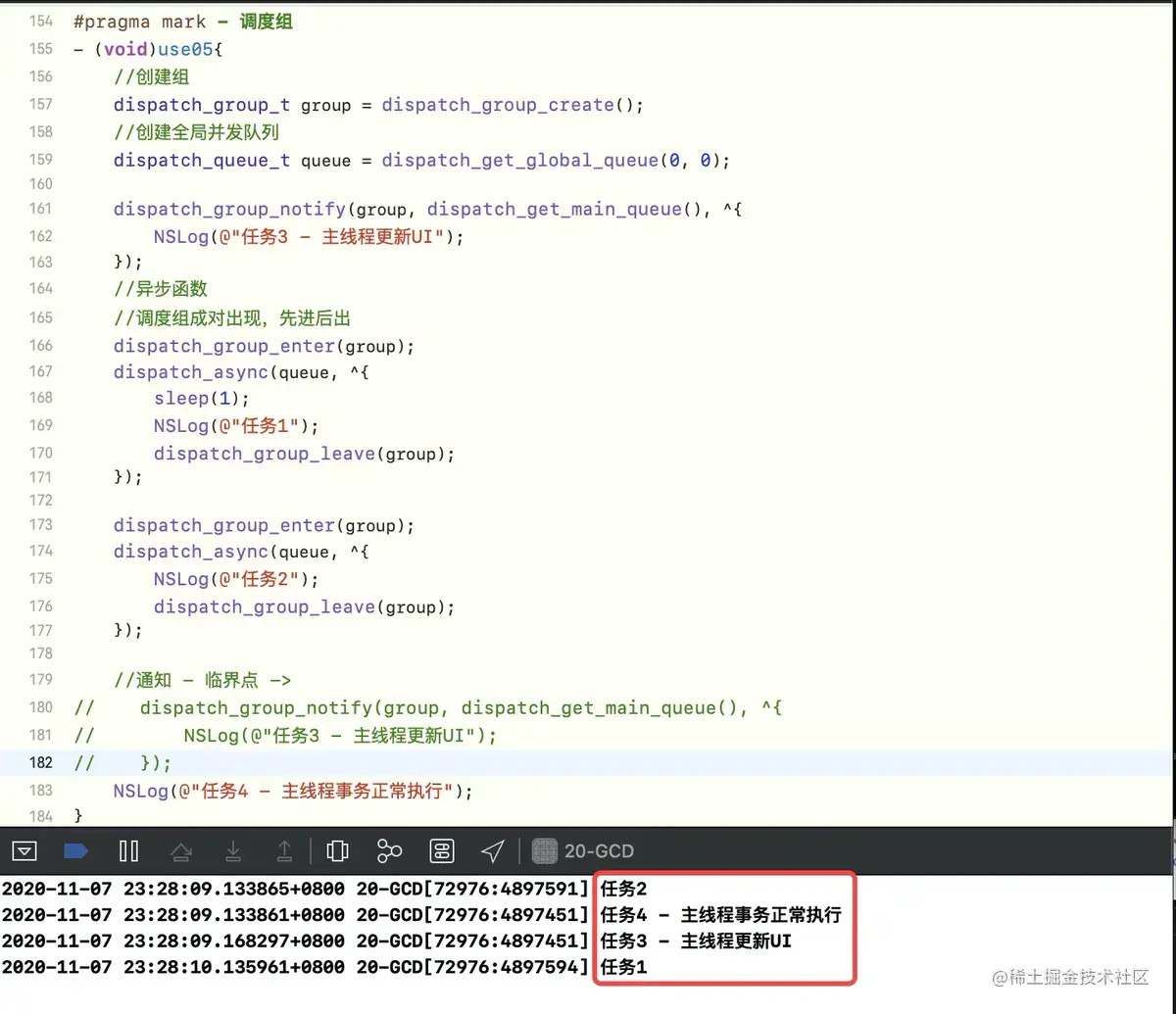Hide the debug area with the console toggle

[25, 850]
